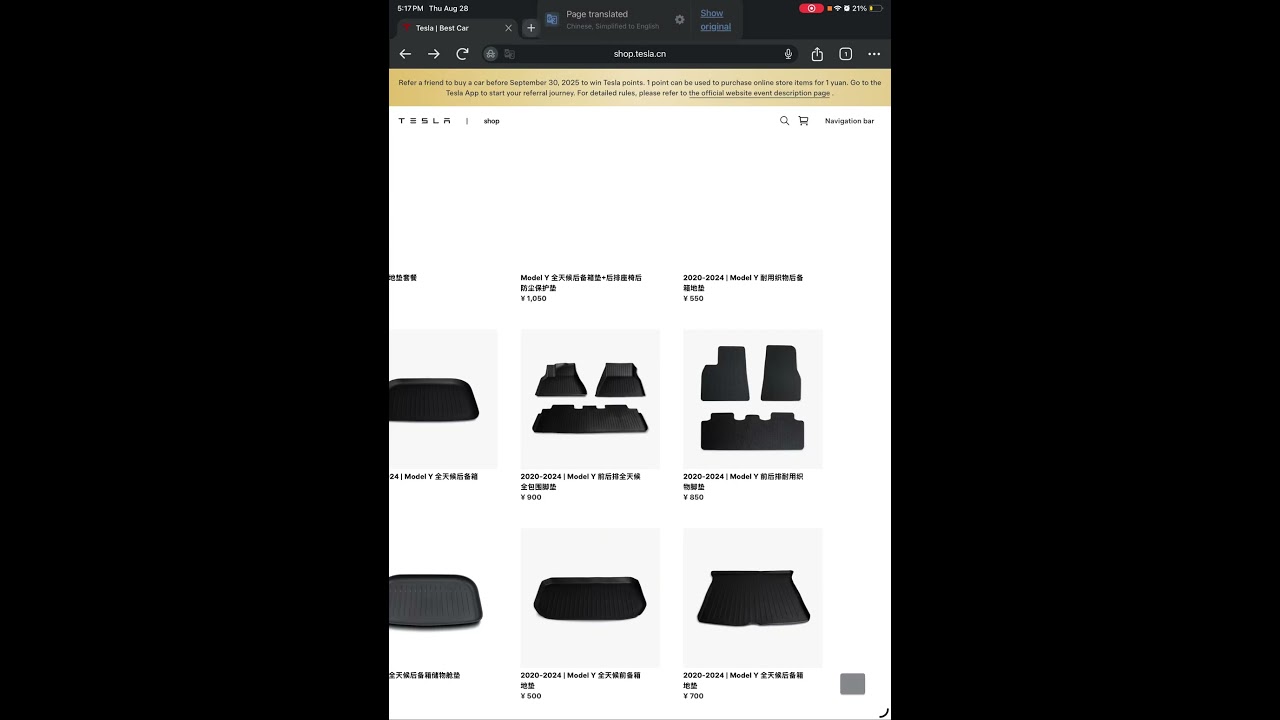The image size is (1280, 720).
Task: Click the battery 21% status indicator
Action: pyautogui.click(x=867, y=8)
